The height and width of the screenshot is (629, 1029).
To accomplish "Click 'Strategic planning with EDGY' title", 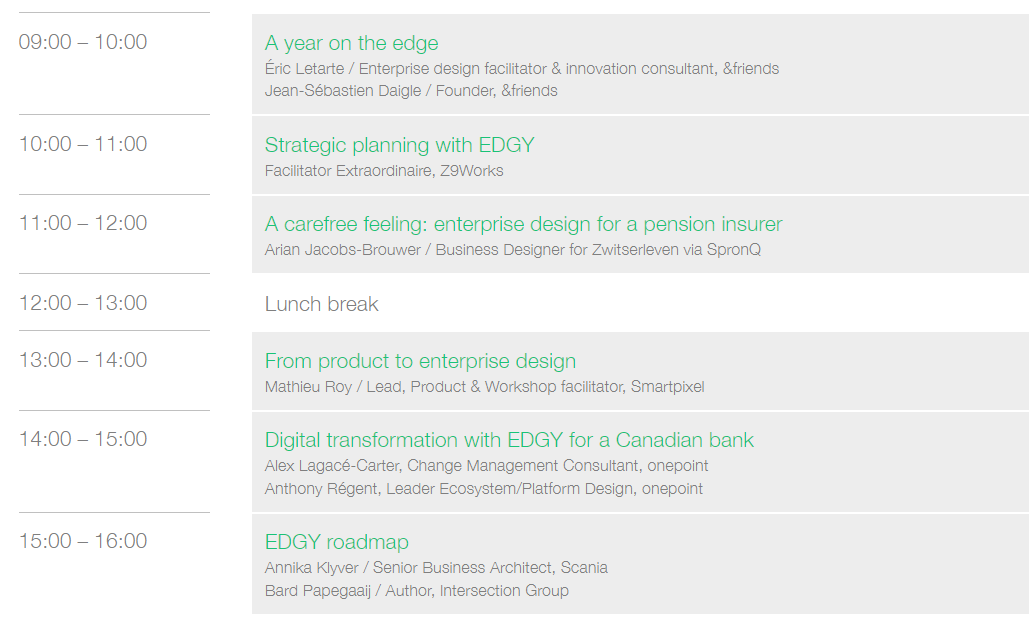I will [x=399, y=145].
